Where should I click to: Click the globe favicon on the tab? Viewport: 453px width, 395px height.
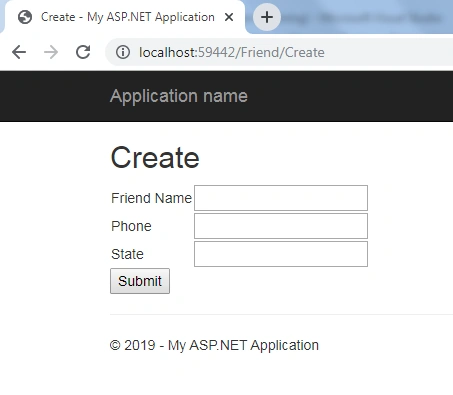coord(25,17)
